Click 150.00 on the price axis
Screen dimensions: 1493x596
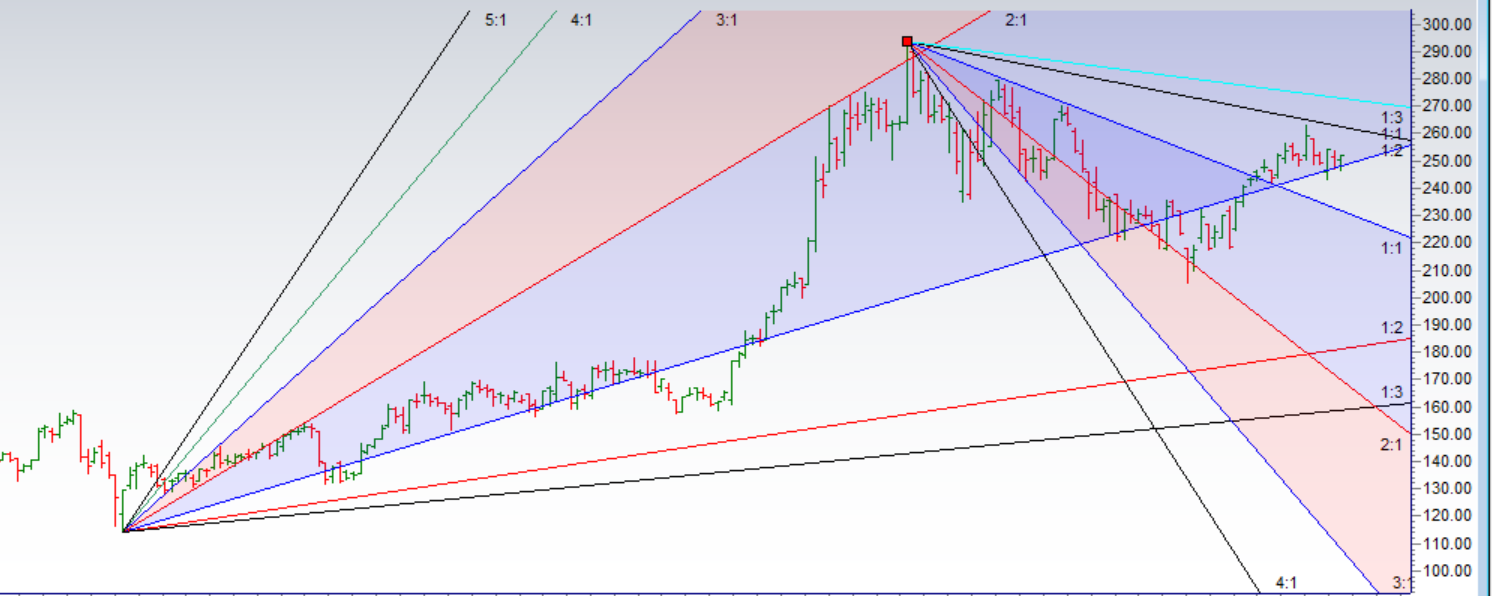point(1447,434)
